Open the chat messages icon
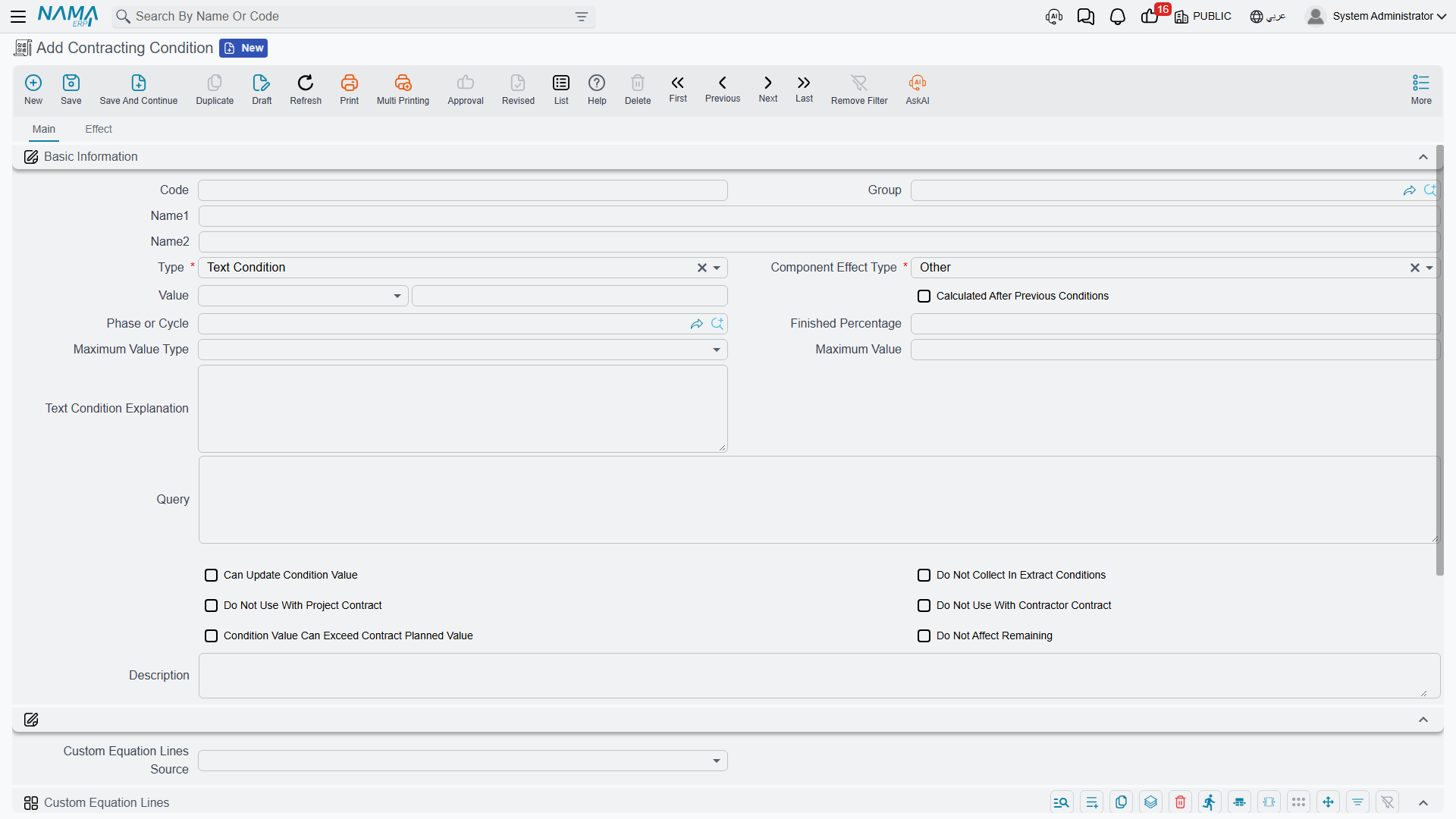The image size is (1456, 819). coord(1085,17)
